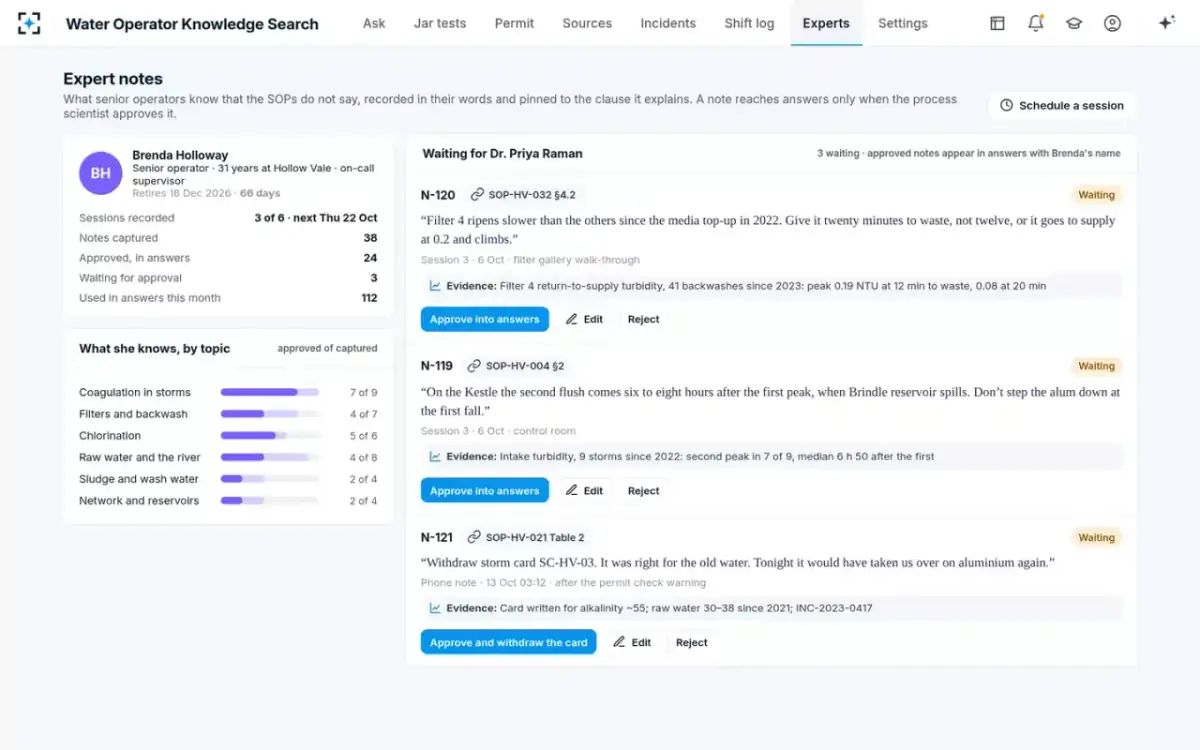Click the Raw water and the river bar
The width and height of the screenshot is (1200, 750).
(x=270, y=457)
